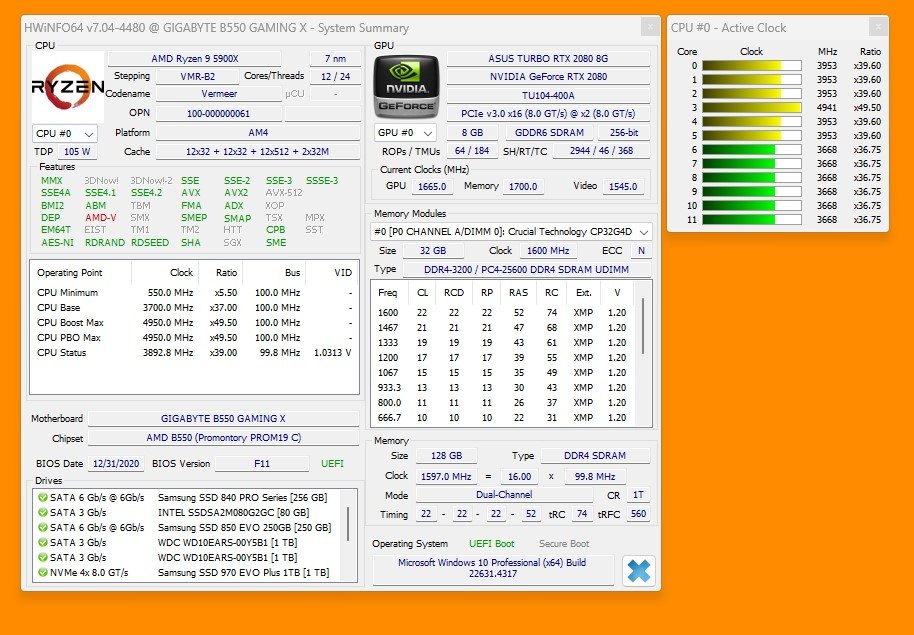Click the Video clock 1545.0 field

point(623,187)
